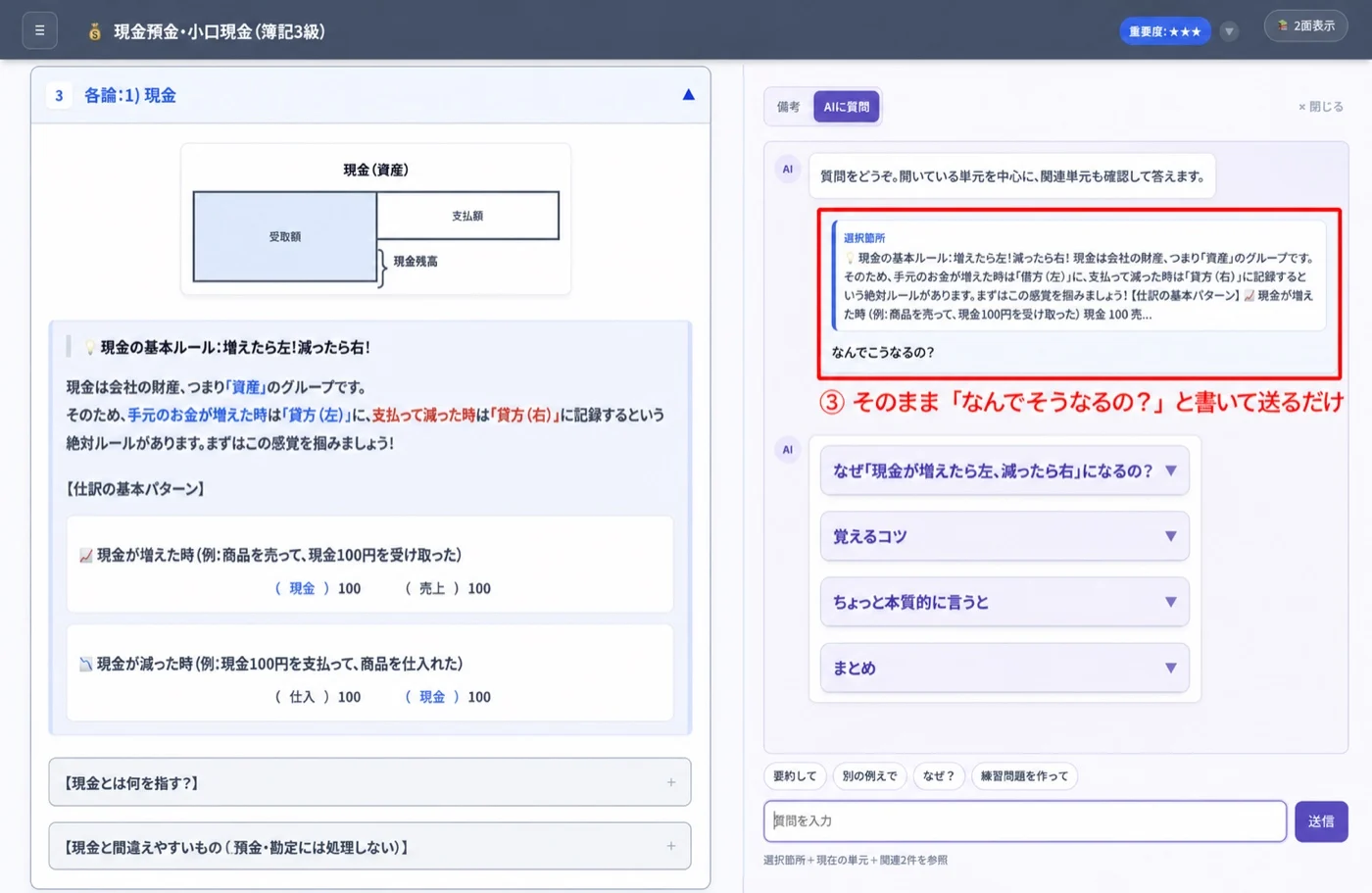
Task: Click the なんでこうなるの? user message
Action: pos(883,353)
